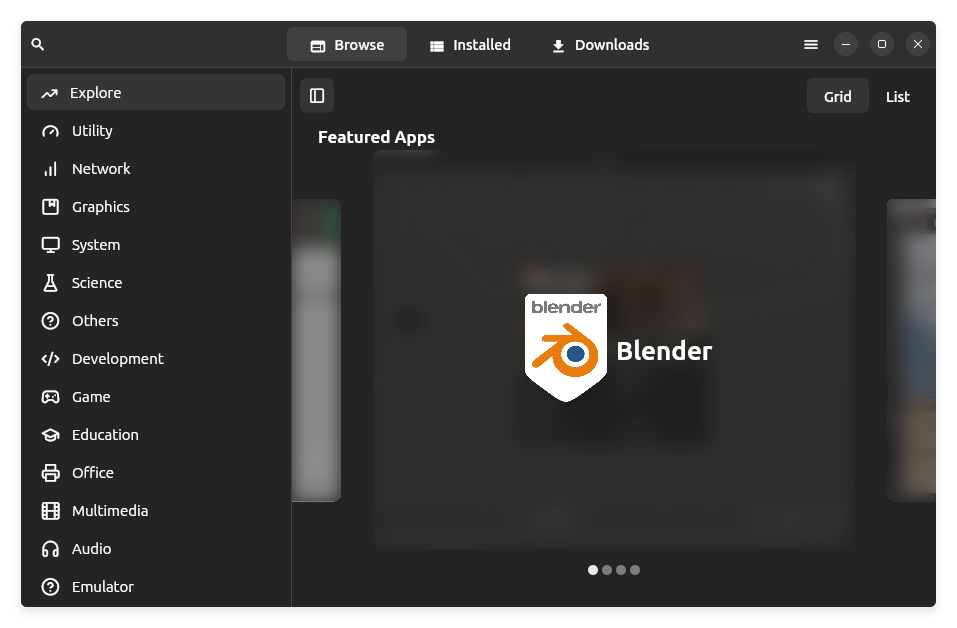Switch to the Installed tab
The width and height of the screenshot is (957, 628).
point(470,45)
